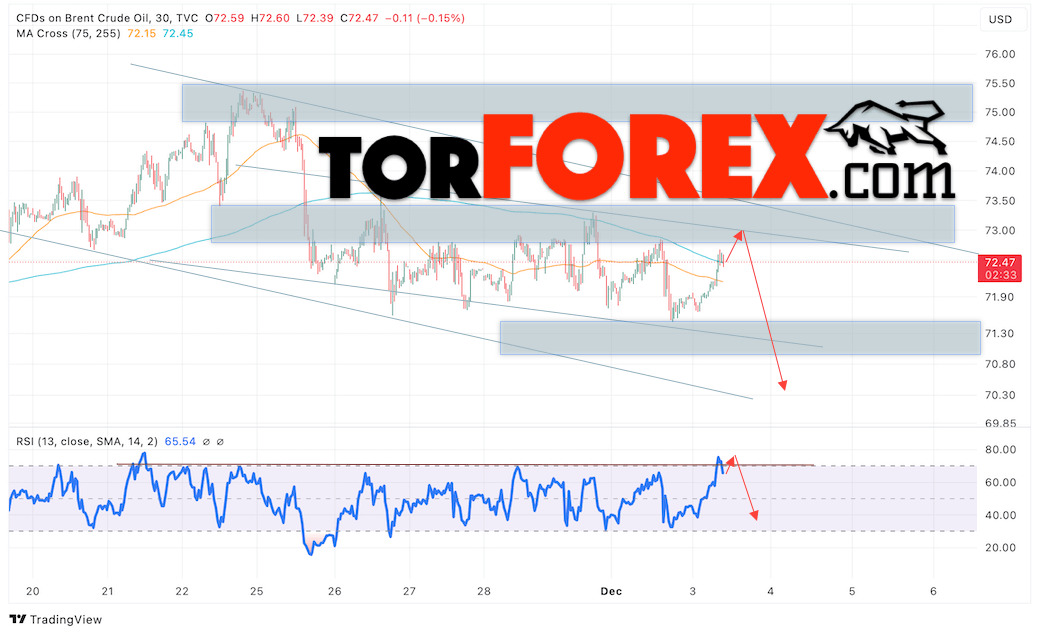Click the 70.30 price axis label

1000,395
